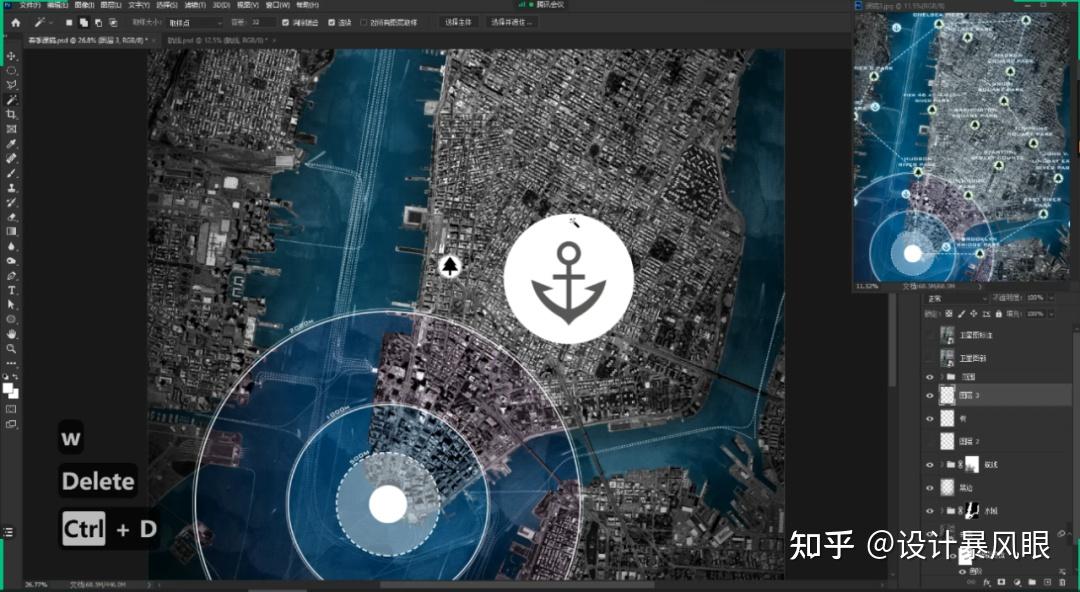Select the Frame tool
This screenshot has height=592, width=1080.
(11, 129)
